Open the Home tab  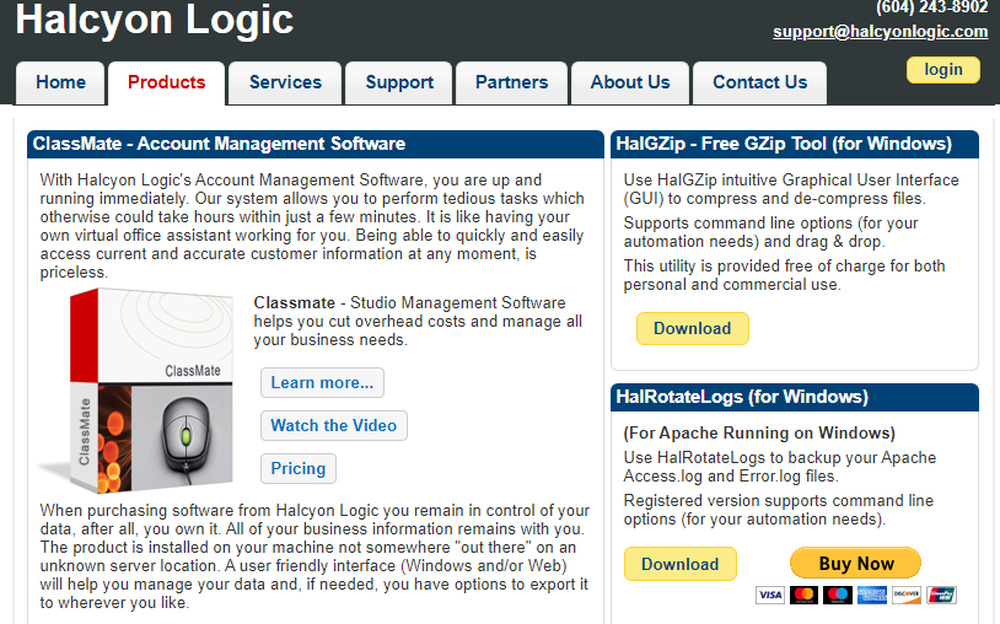click(61, 82)
